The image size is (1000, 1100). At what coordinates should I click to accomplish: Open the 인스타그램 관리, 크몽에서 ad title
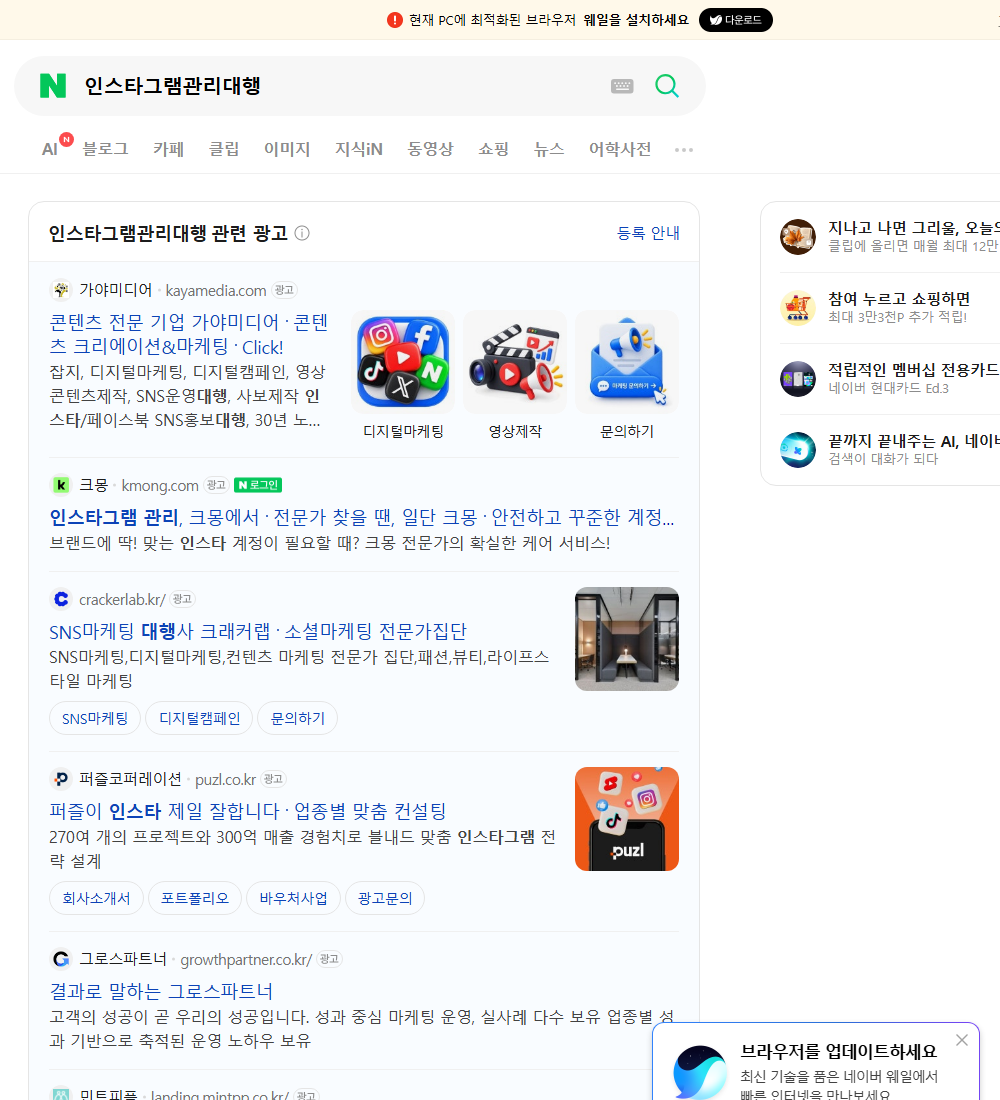361,517
